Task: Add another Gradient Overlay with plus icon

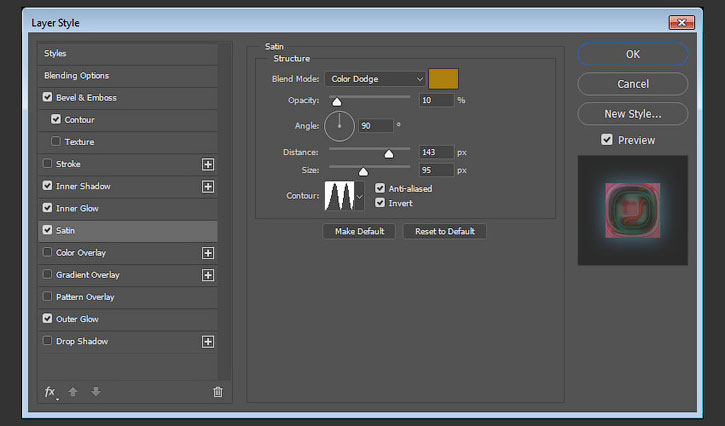Action: coord(208,275)
